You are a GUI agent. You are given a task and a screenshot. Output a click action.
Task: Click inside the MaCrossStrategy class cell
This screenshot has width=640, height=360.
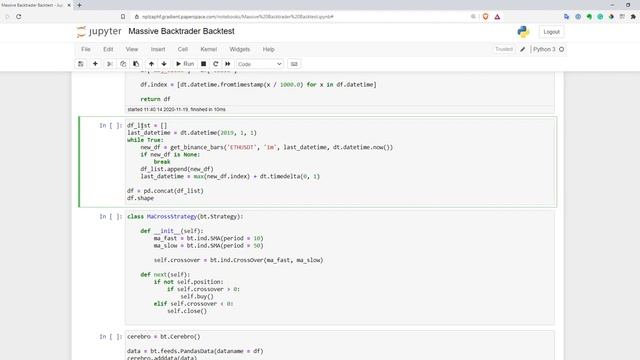tap(340, 267)
